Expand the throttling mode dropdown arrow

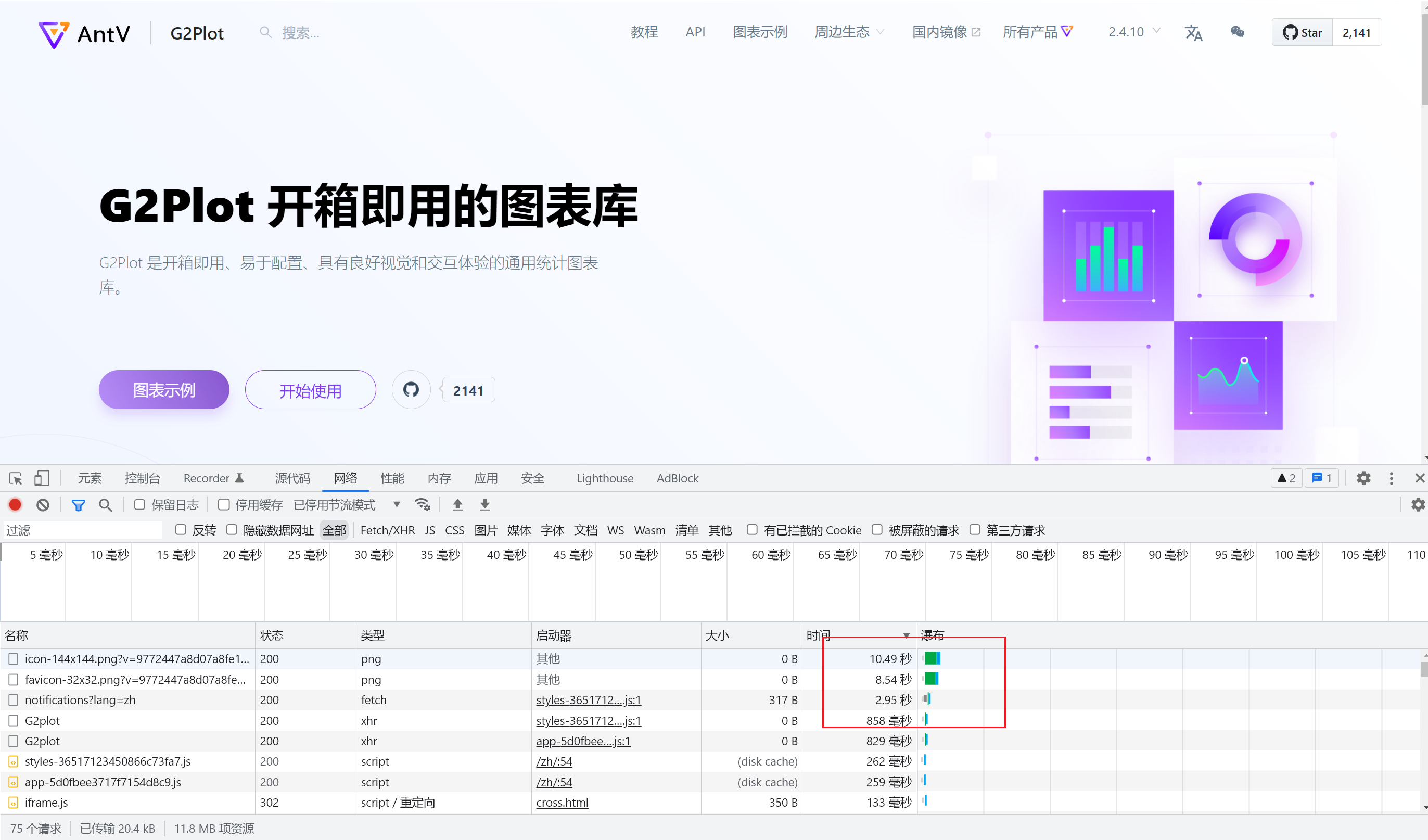(397, 504)
